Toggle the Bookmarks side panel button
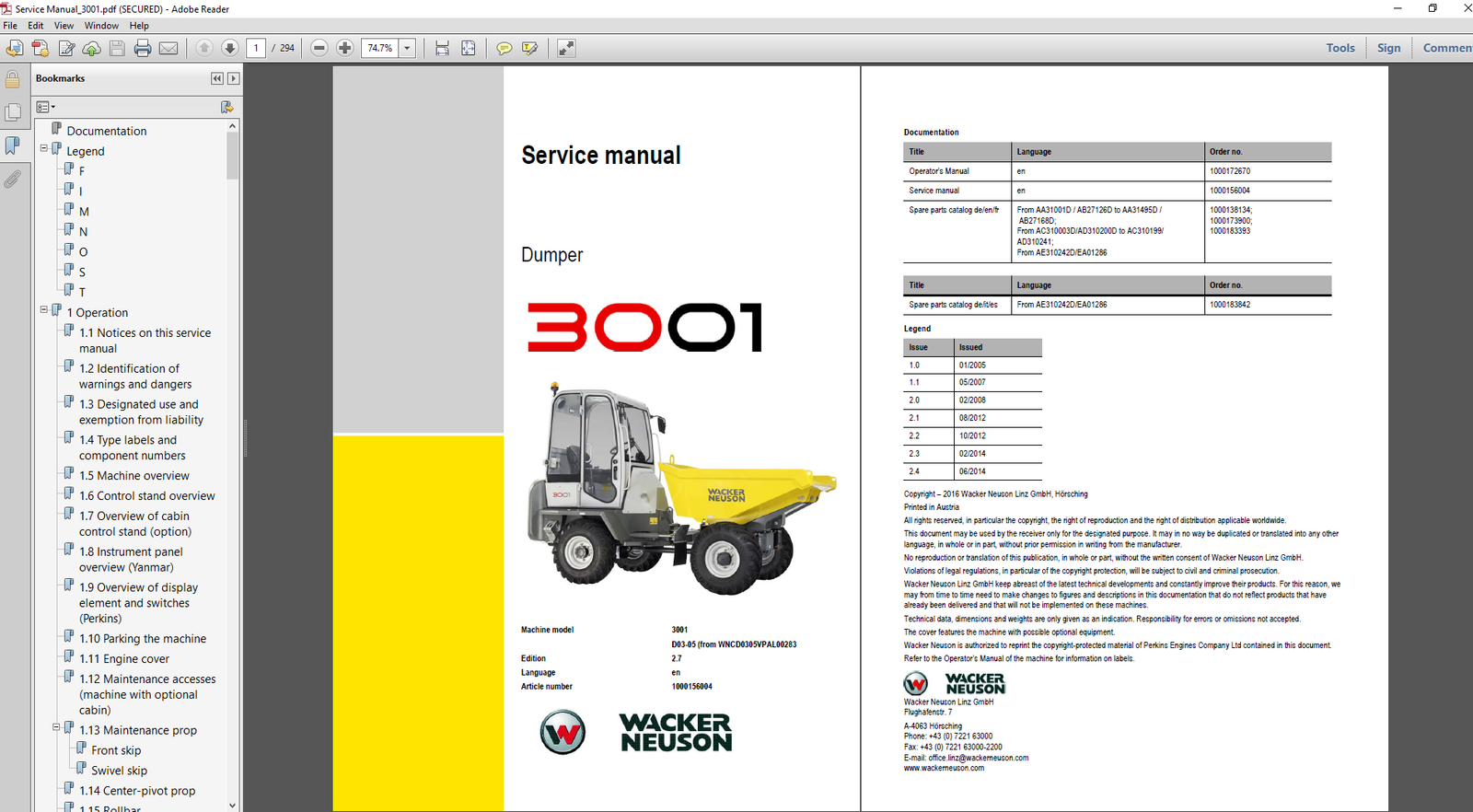The width and height of the screenshot is (1473, 812). click(13, 145)
